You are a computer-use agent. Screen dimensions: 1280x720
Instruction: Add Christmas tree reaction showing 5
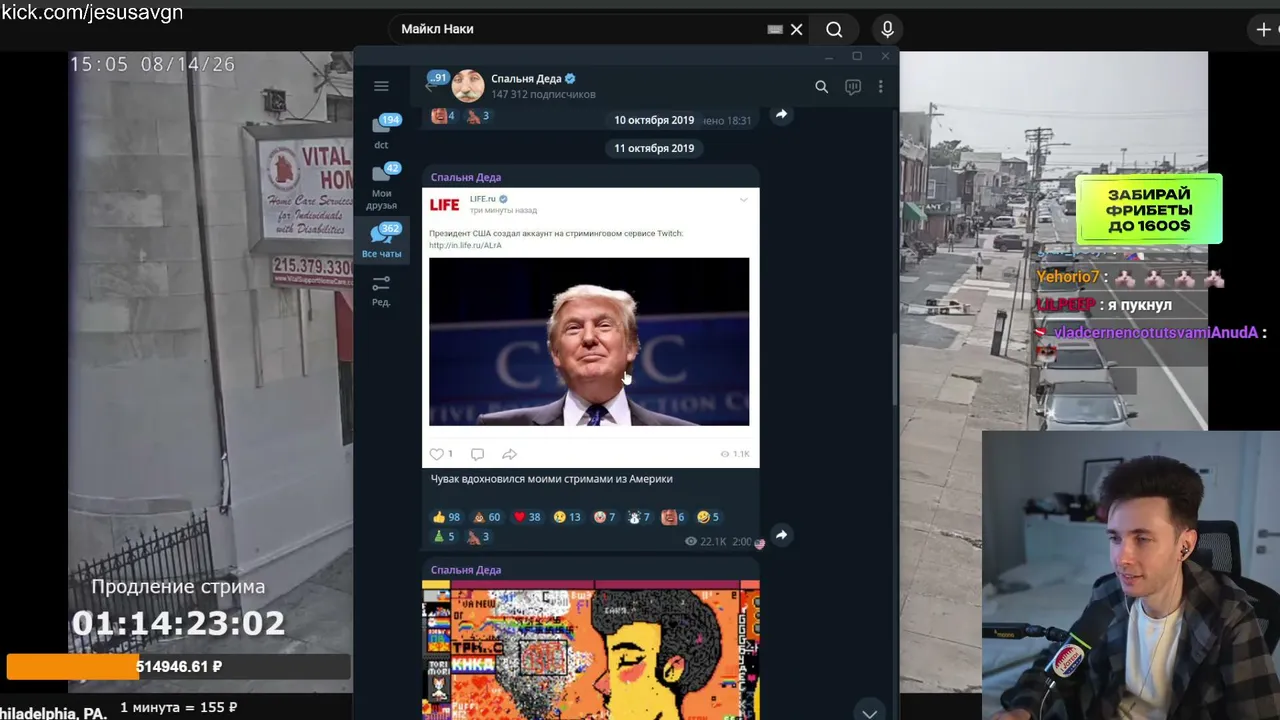coord(443,537)
